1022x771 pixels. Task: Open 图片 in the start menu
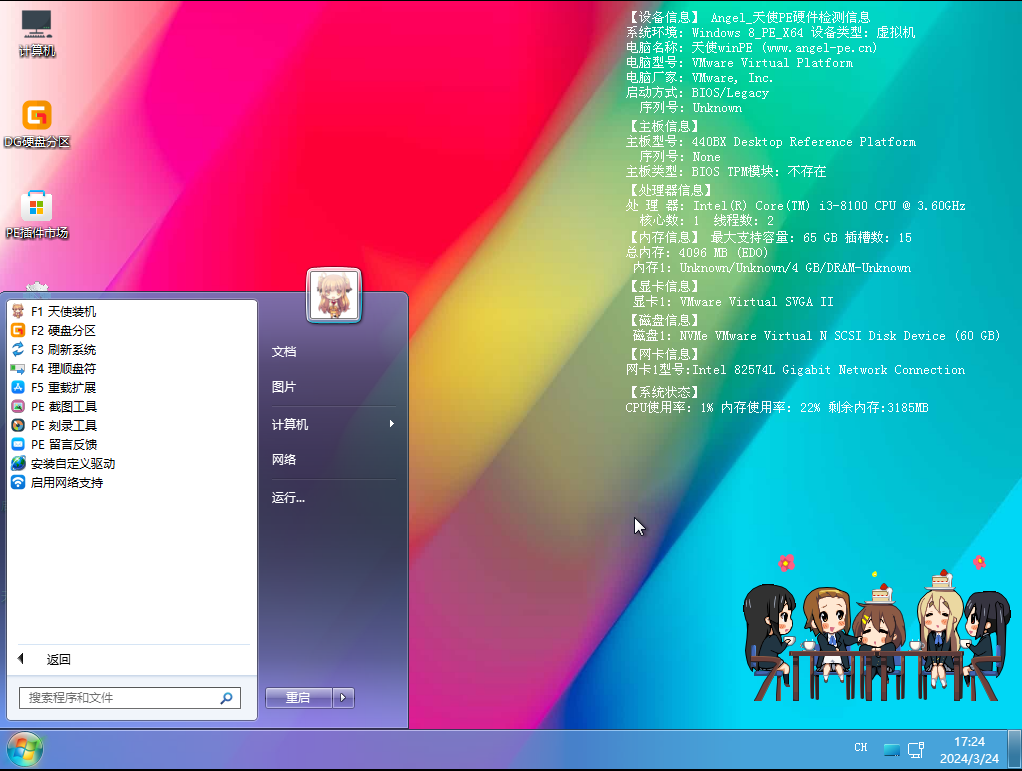(284, 387)
